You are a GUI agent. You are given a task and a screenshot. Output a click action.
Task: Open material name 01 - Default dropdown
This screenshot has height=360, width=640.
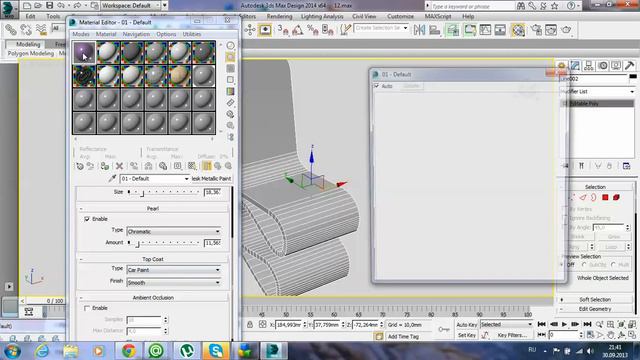155,179
